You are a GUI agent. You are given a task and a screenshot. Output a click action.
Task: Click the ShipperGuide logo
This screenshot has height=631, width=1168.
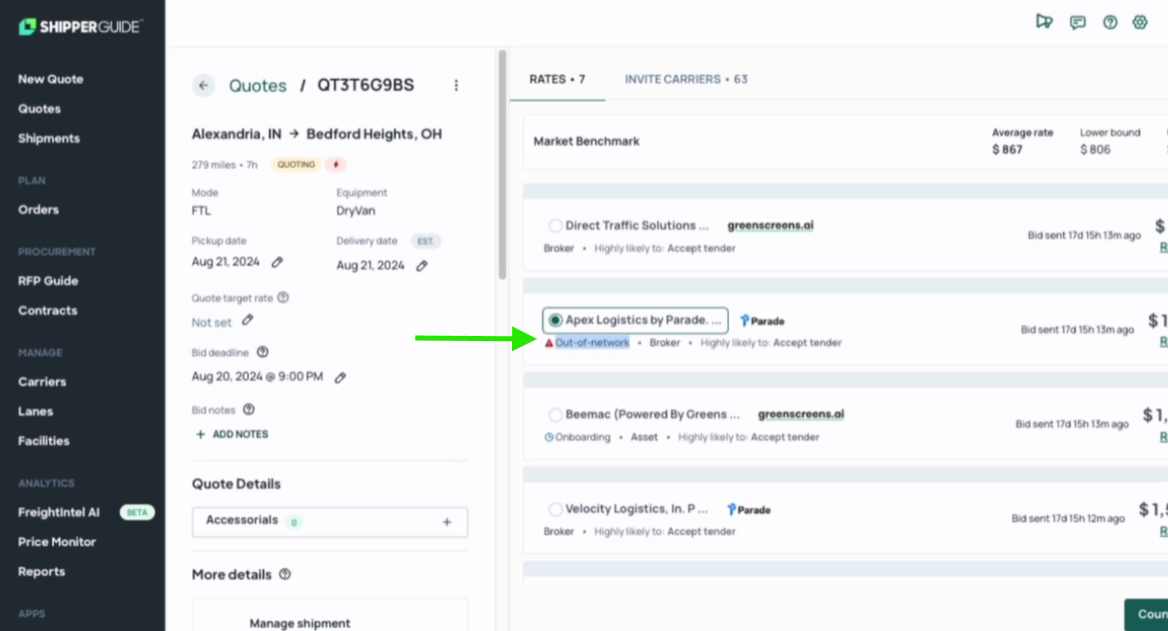[x=80, y=27]
